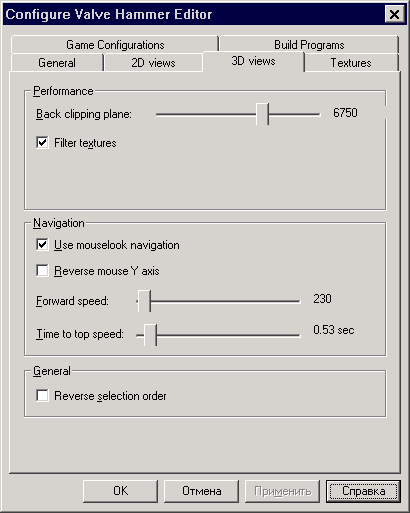Click the Отмена cancel button
Image resolution: width=410 pixels, height=513 pixels.
201,491
